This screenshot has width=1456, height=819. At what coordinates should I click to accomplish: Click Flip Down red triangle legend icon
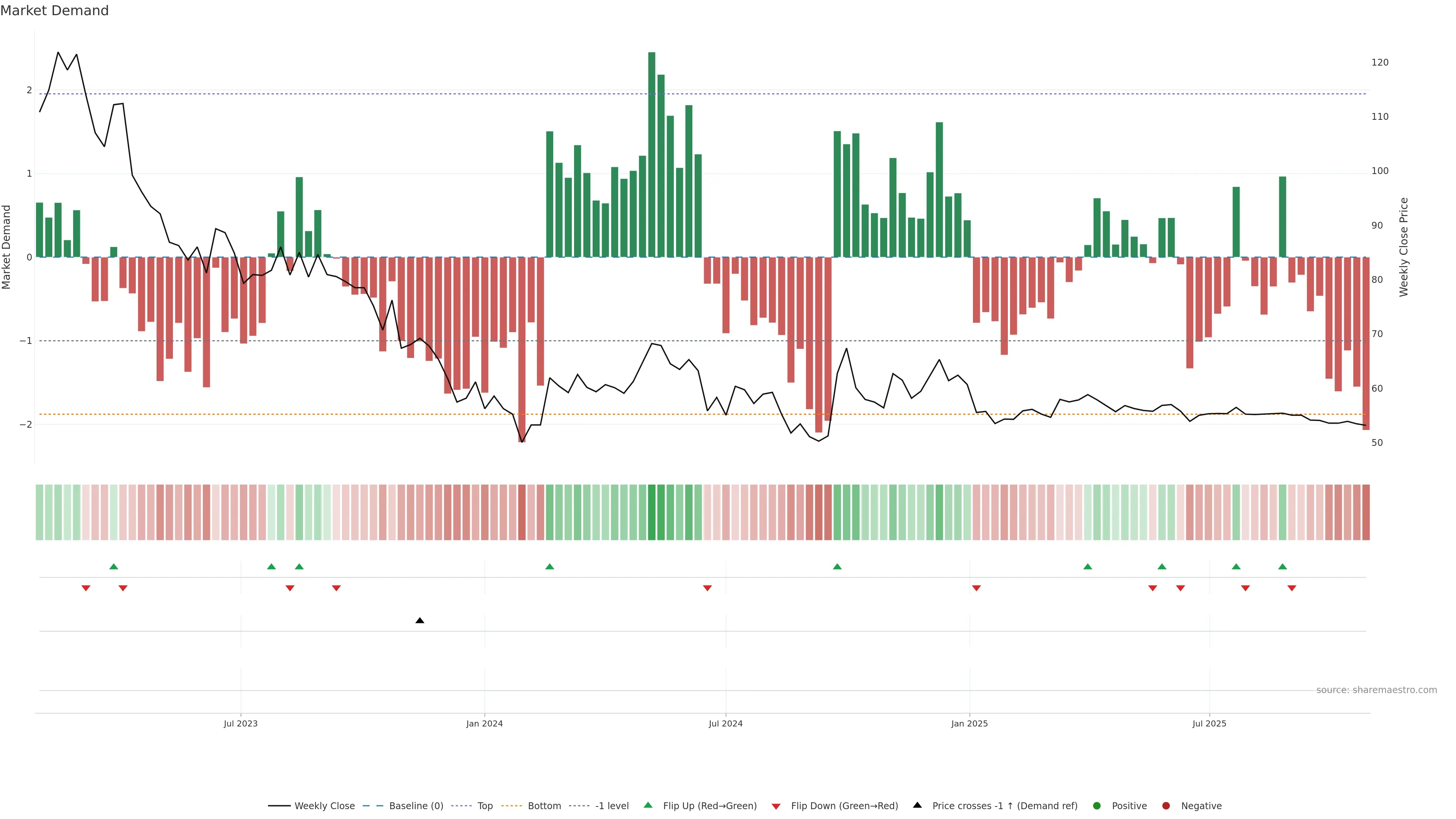[x=776, y=806]
